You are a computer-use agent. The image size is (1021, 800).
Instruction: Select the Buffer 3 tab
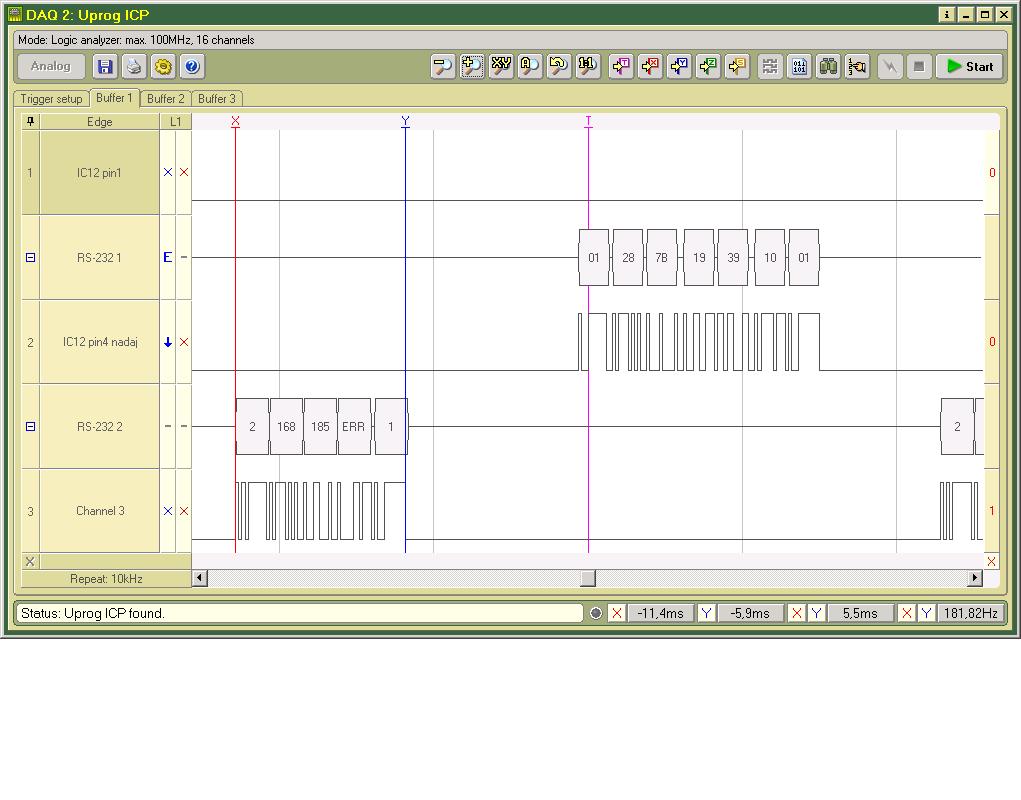217,99
